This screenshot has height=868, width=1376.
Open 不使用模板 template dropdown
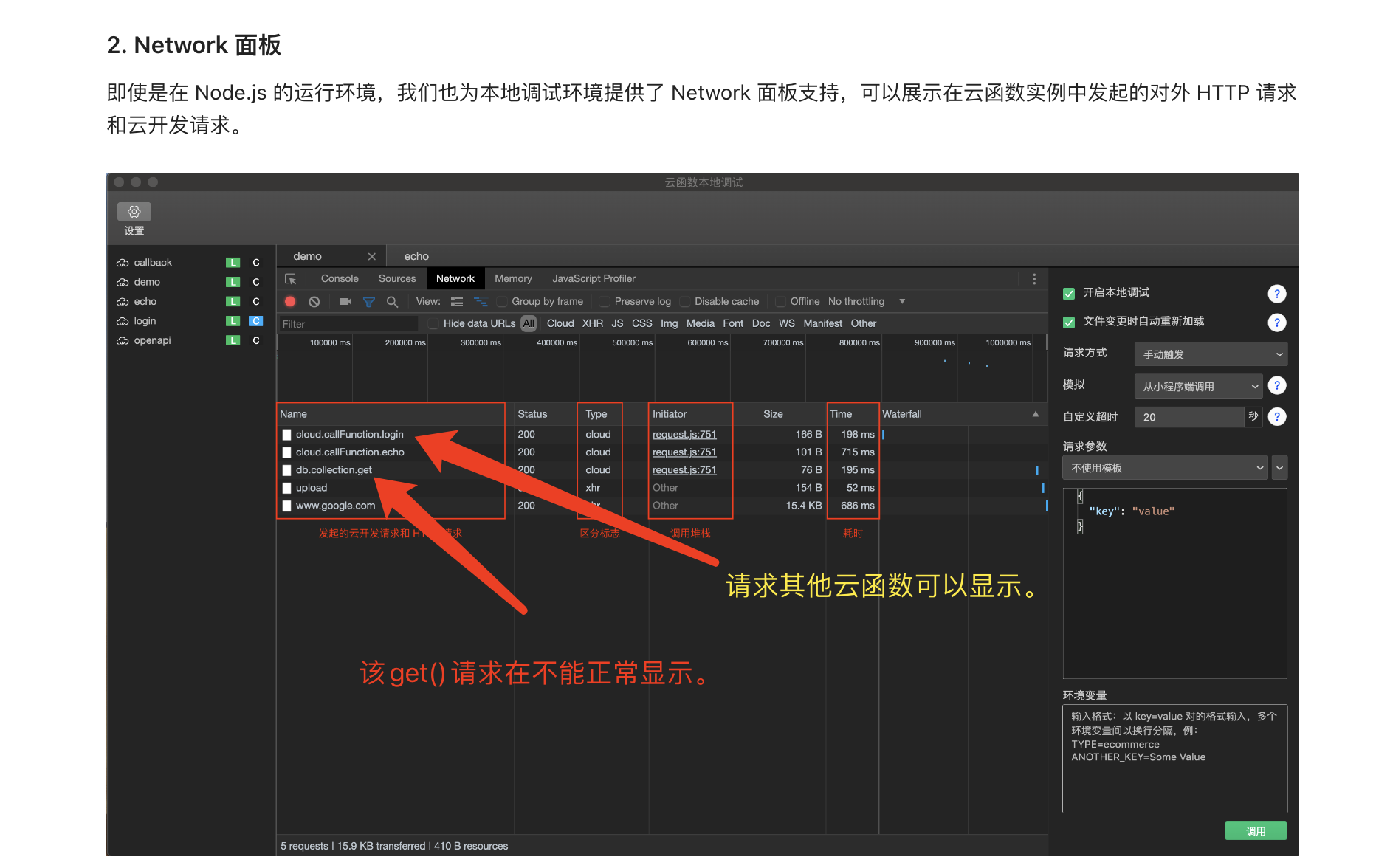(1165, 468)
